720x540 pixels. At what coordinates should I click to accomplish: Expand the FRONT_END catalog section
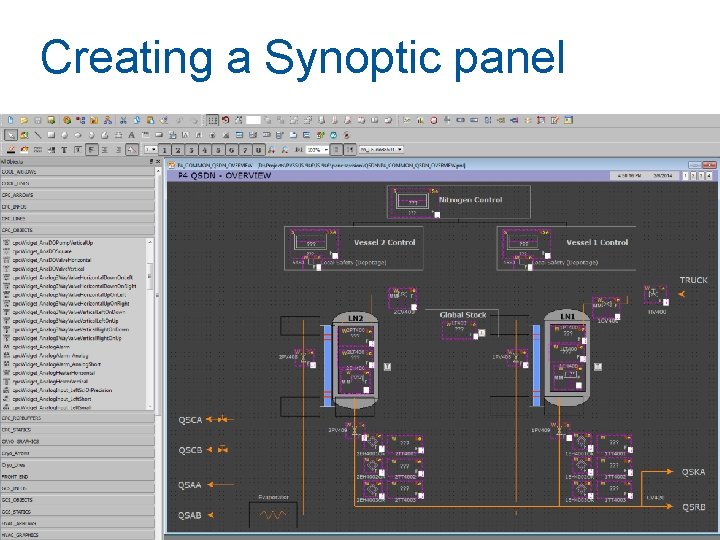[78, 477]
